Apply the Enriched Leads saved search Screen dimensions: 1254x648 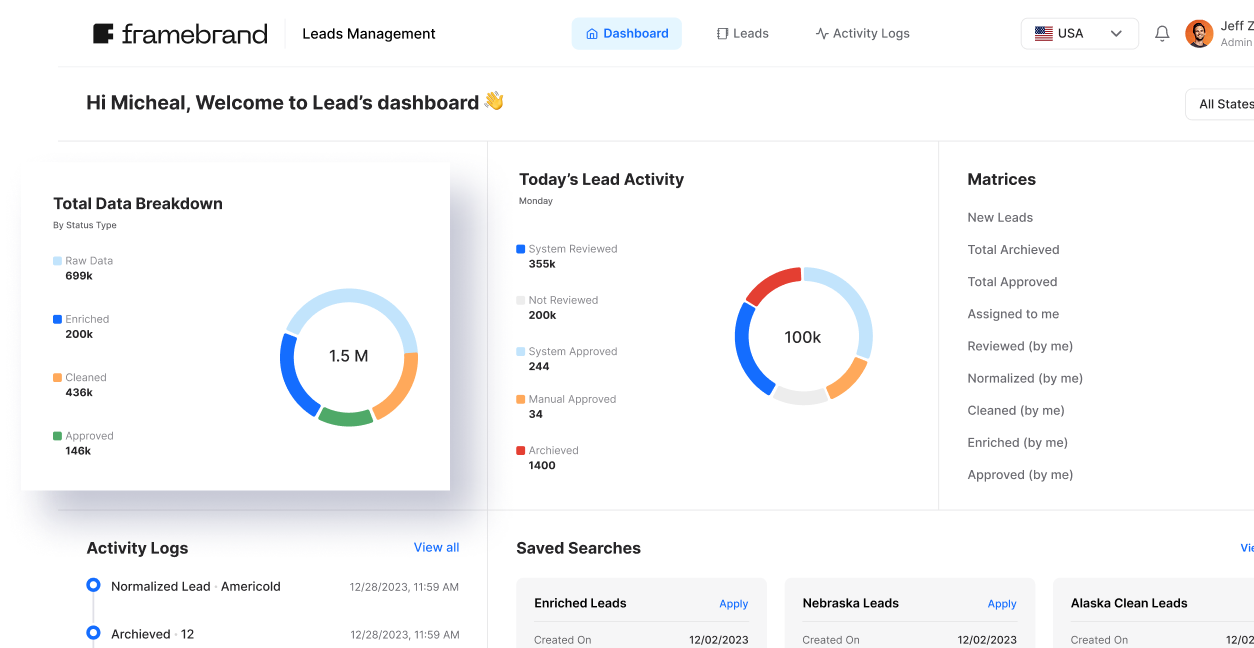(x=733, y=604)
